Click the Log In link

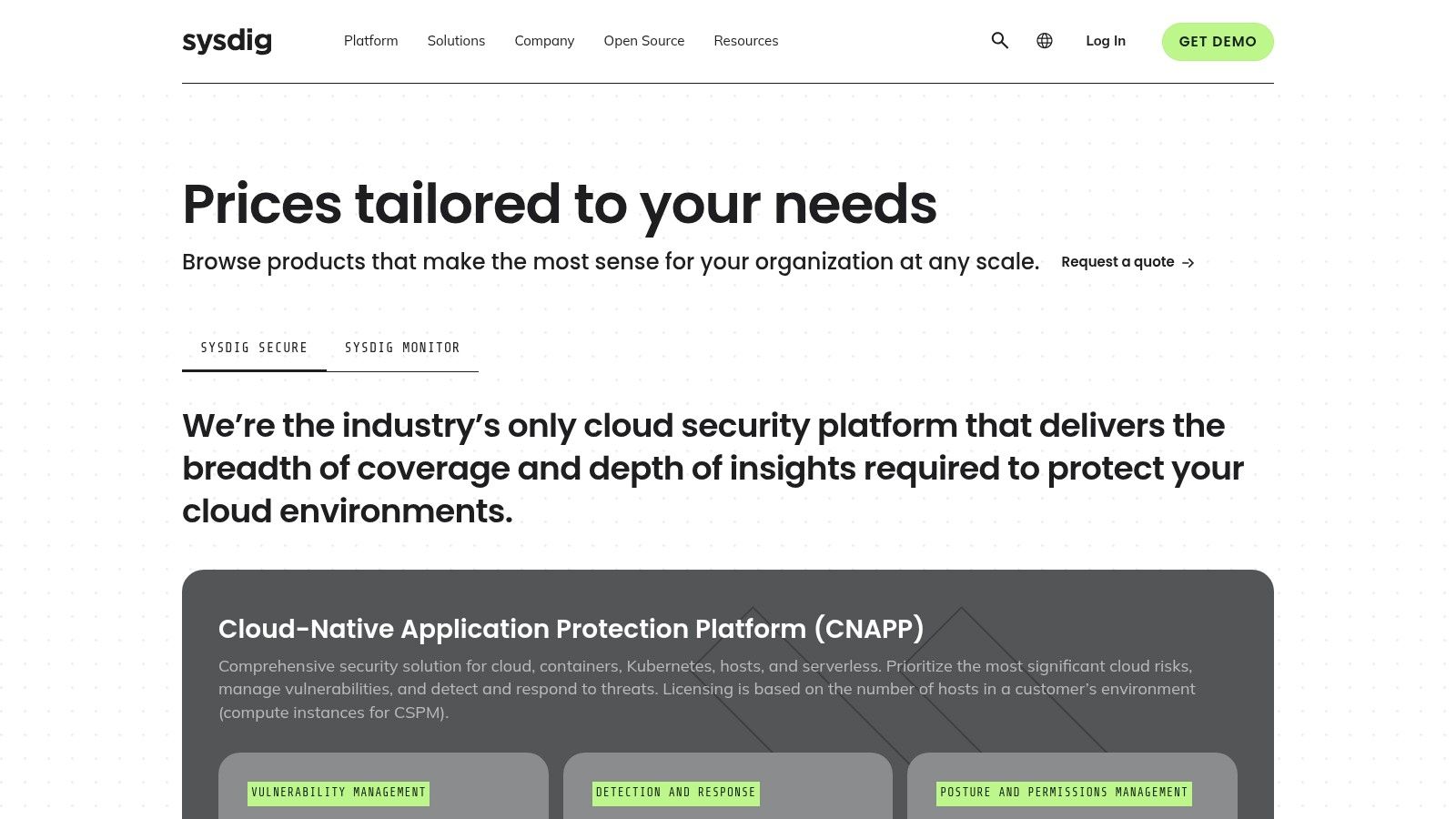pos(1105,41)
